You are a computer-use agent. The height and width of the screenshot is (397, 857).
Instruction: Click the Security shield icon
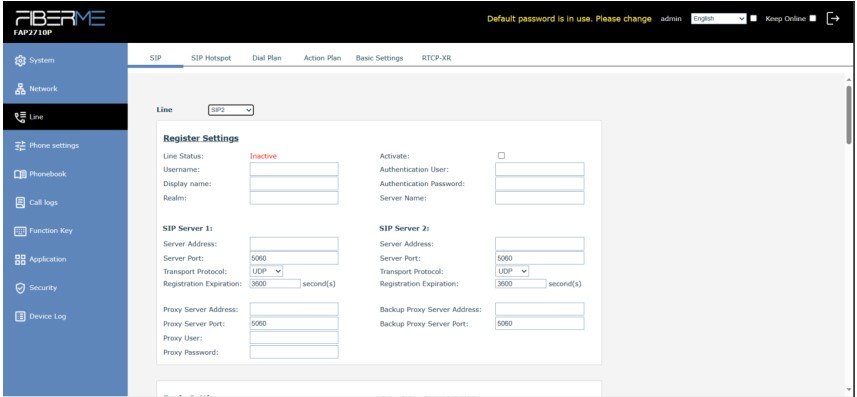click(x=20, y=288)
